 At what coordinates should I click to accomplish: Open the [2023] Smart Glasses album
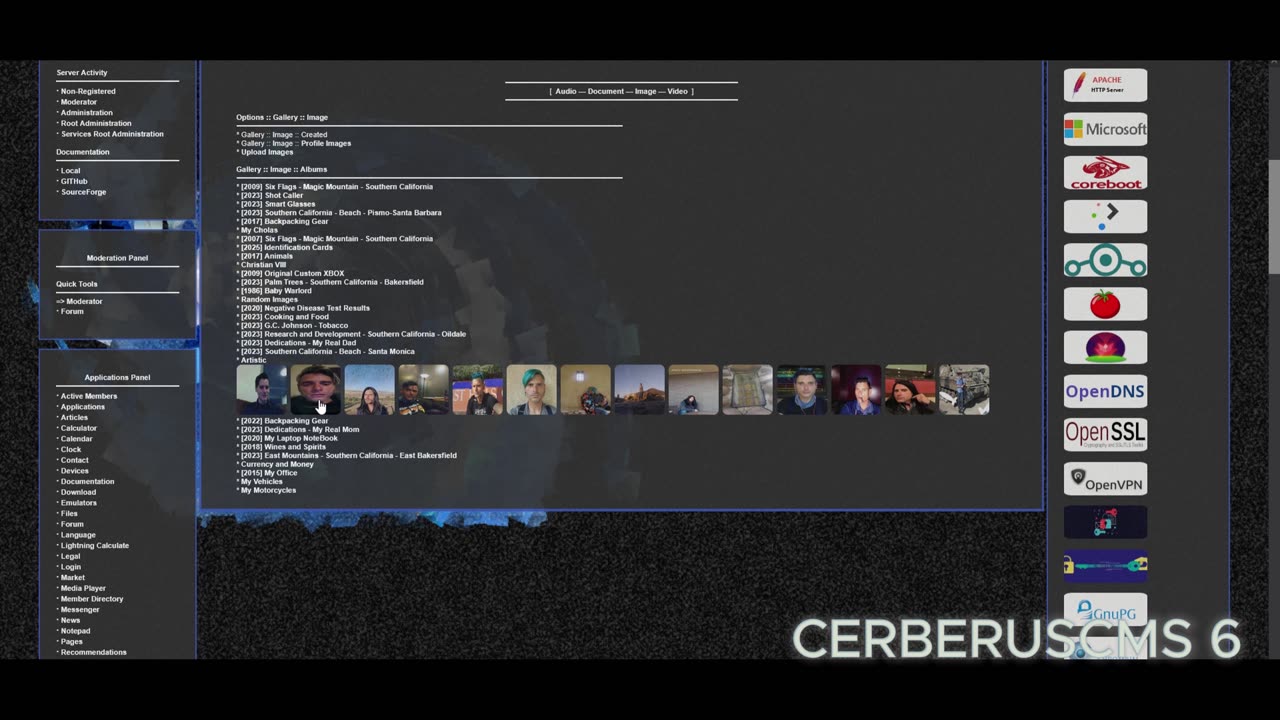click(278, 204)
